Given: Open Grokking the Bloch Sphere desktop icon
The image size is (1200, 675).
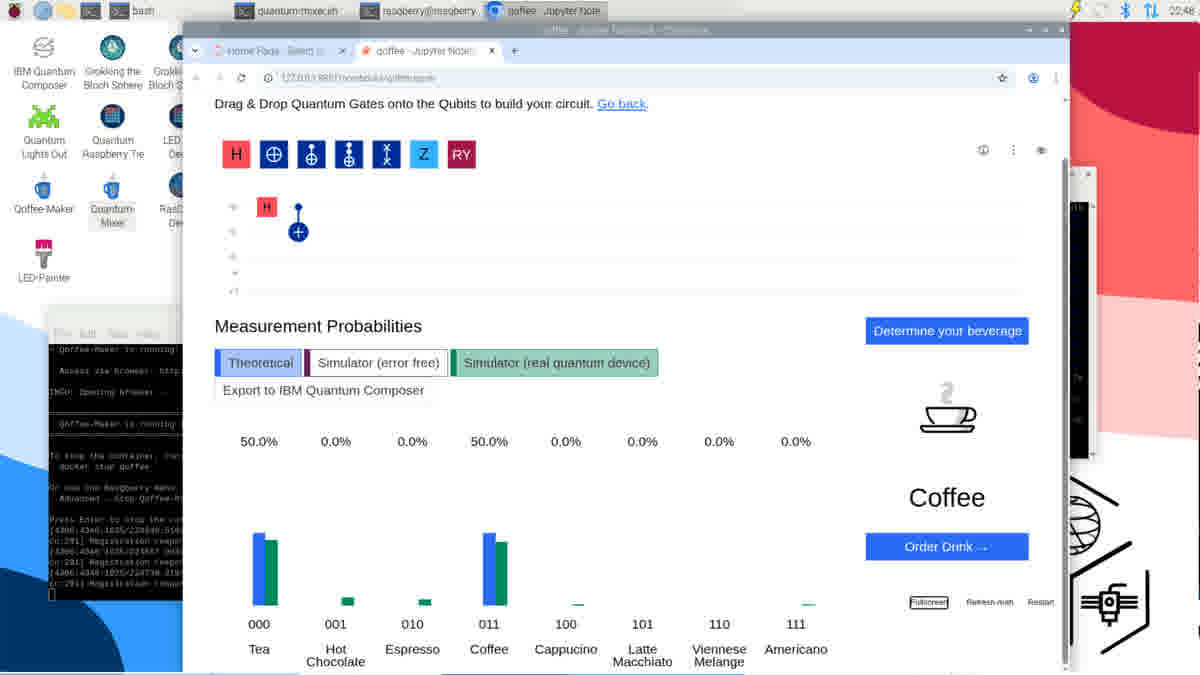Looking at the screenshot, I should tap(112, 62).
